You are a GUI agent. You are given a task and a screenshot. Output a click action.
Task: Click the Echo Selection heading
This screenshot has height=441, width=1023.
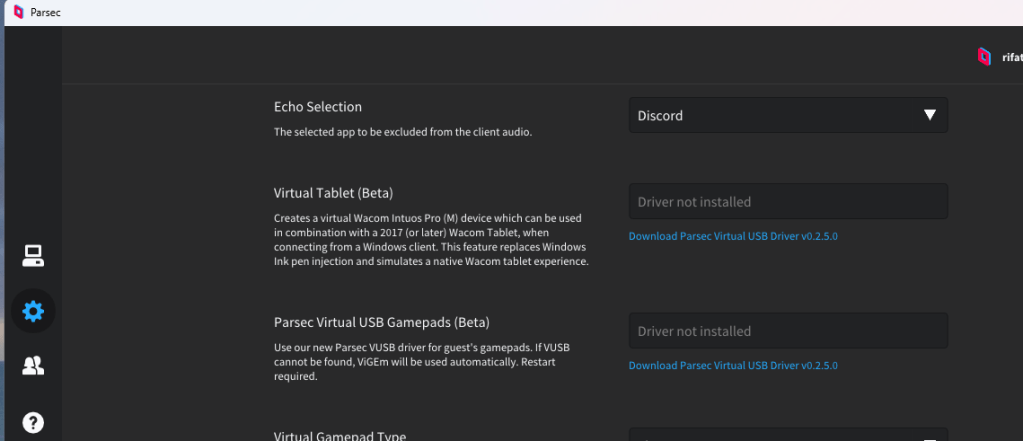point(318,106)
